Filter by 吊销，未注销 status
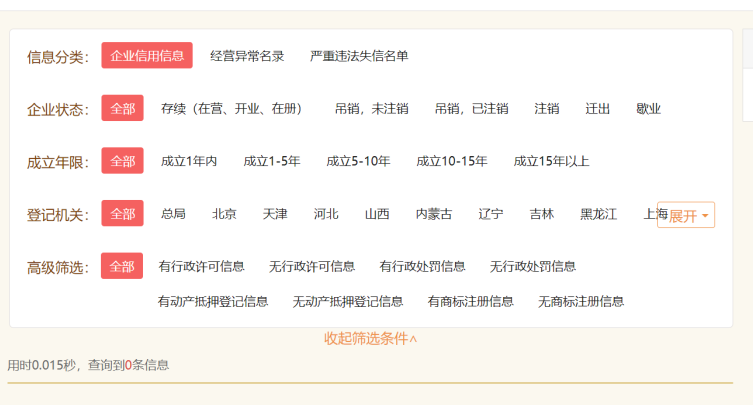This screenshot has height=405, width=753. point(371,109)
